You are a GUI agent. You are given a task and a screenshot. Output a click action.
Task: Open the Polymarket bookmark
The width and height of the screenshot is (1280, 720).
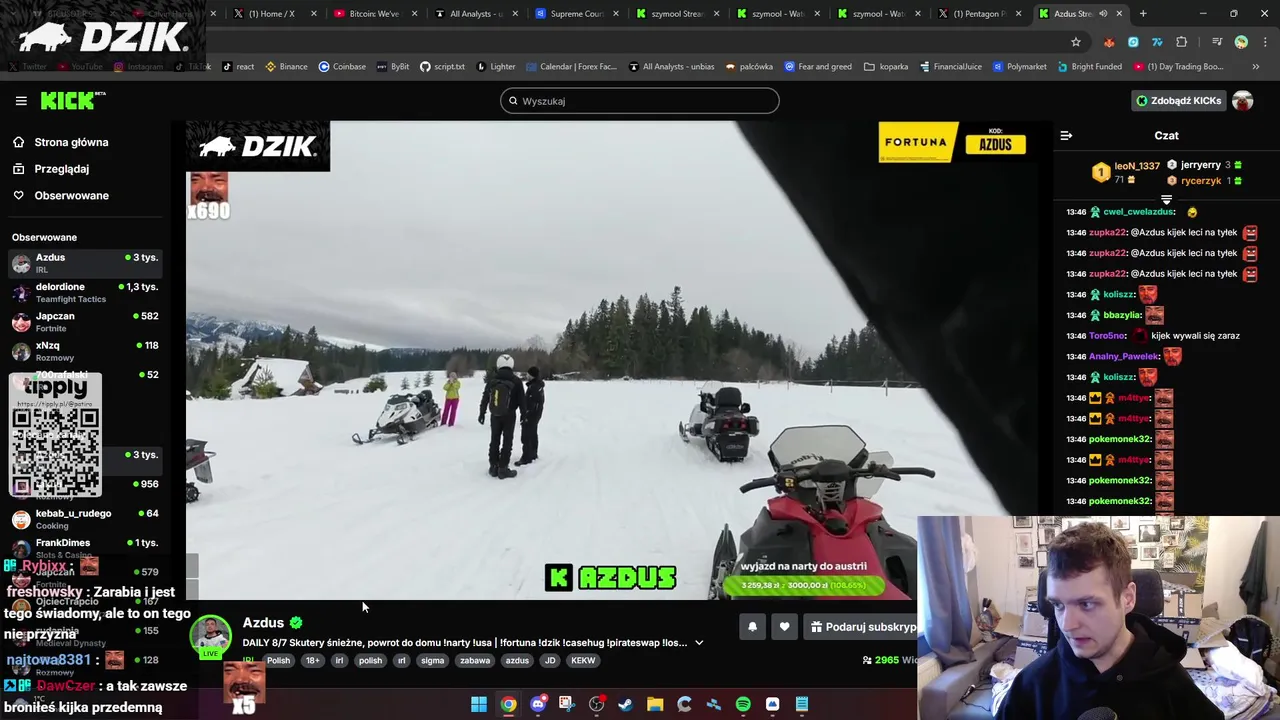1020,66
